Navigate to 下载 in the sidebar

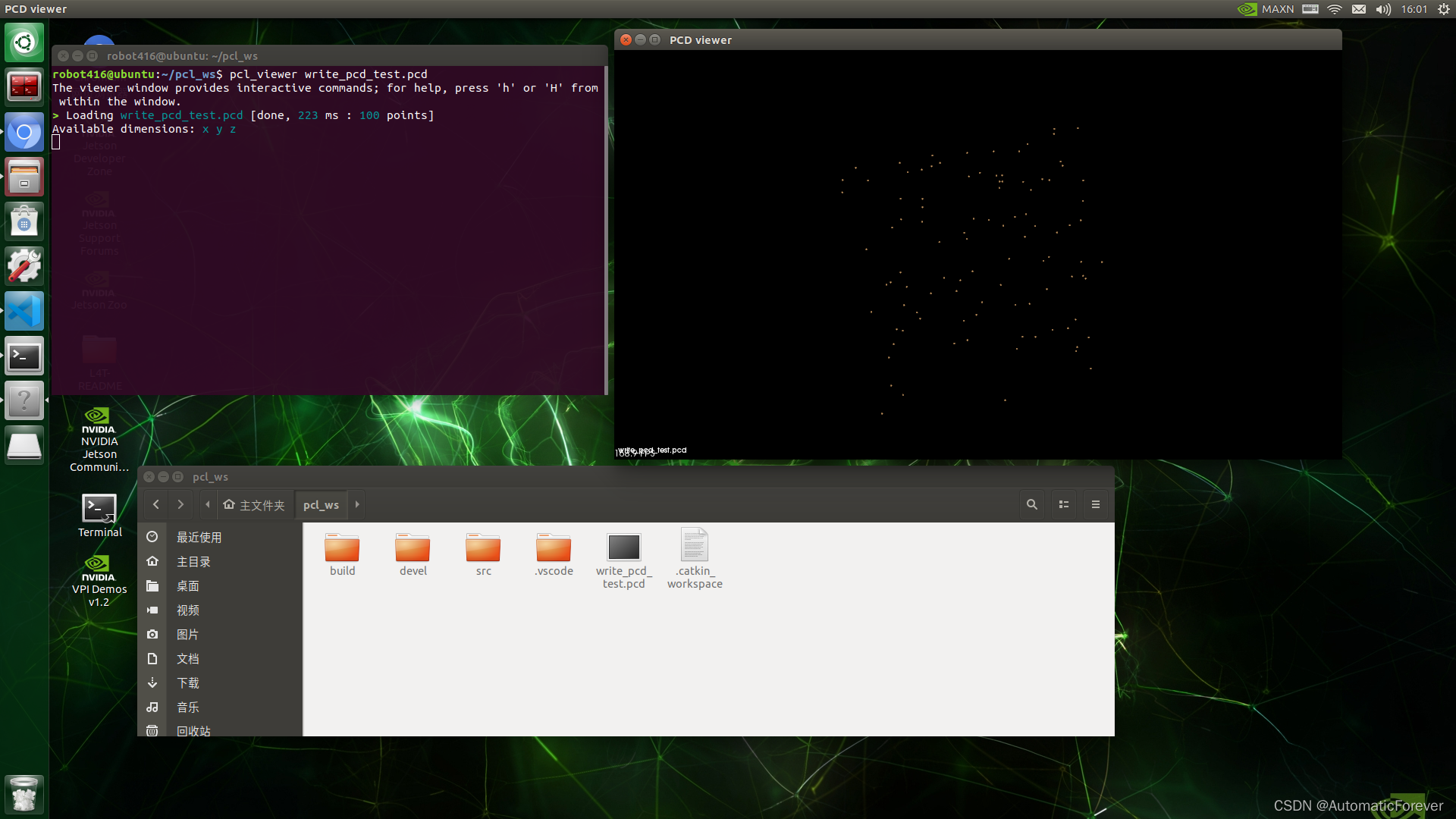(187, 682)
